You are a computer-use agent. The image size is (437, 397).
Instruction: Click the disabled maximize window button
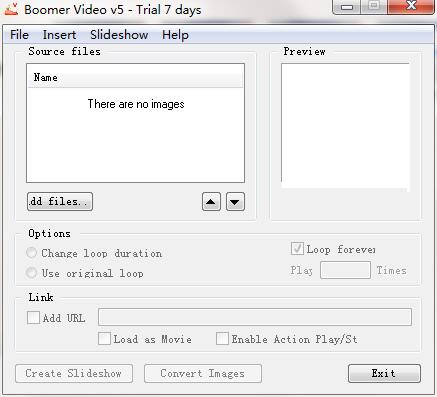[x=374, y=7]
